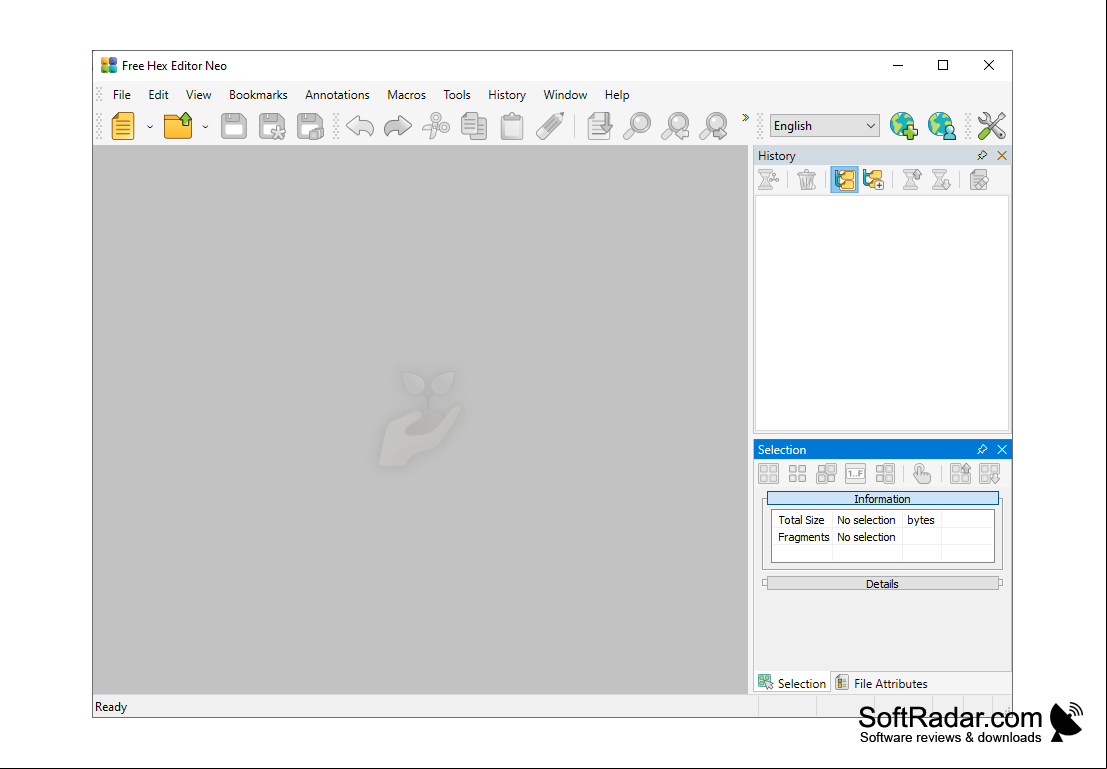The width and height of the screenshot is (1107, 769).
Task: Open settings via wrench and screwdriver icon
Action: (991, 126)
